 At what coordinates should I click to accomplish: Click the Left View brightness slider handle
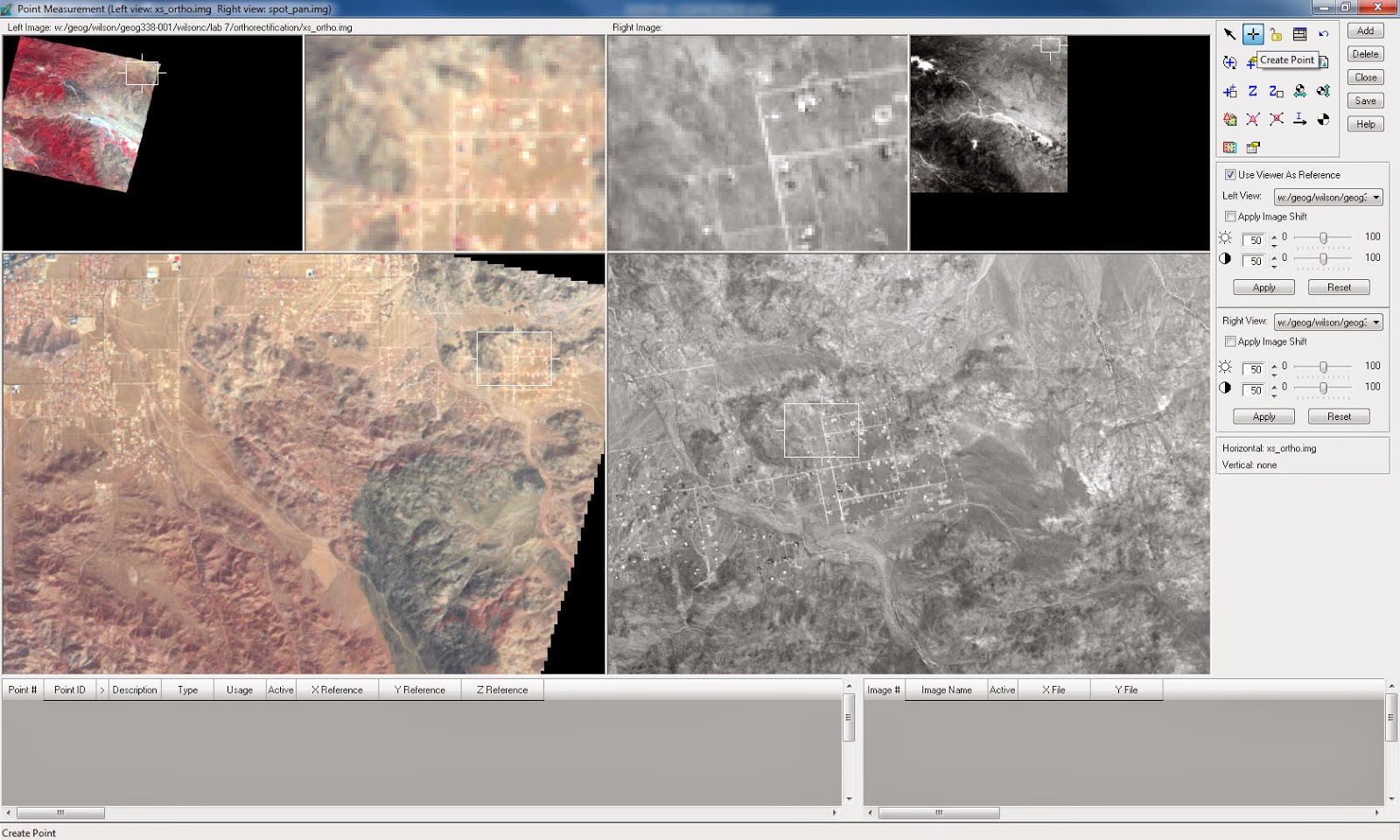click(x=1323, y=237)
